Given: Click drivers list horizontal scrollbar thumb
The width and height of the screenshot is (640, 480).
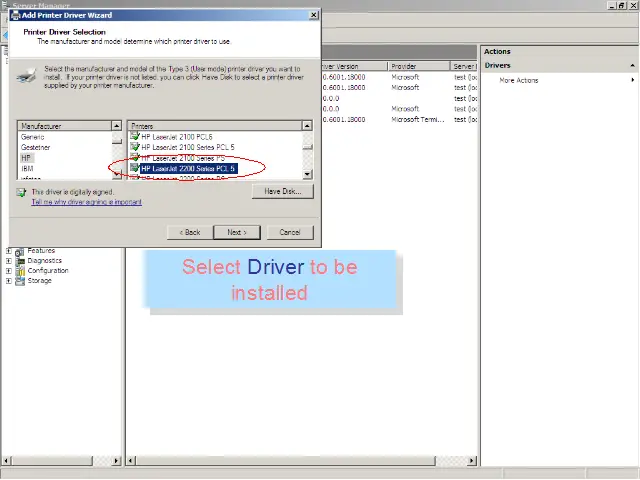Looking at the screenshot, I should click(286, 461).
